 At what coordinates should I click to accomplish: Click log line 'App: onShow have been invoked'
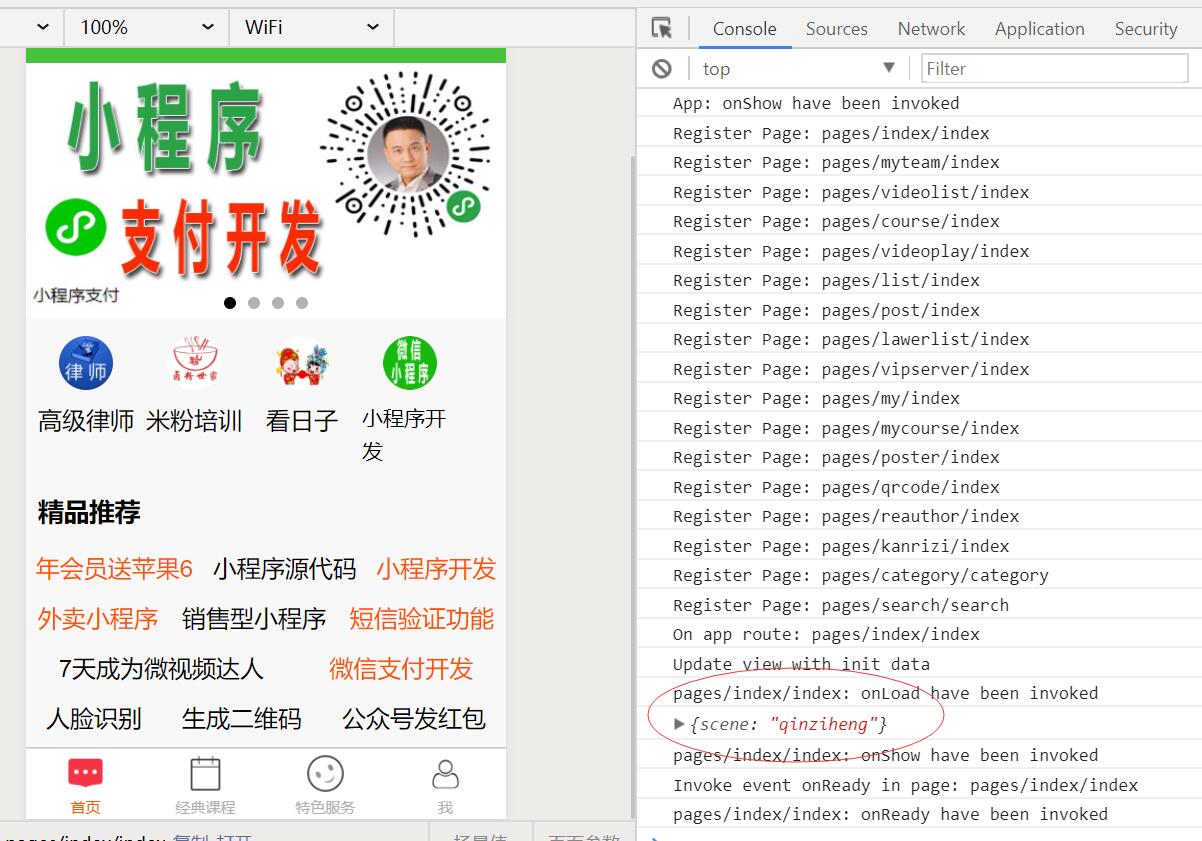[x=816, y=103]
